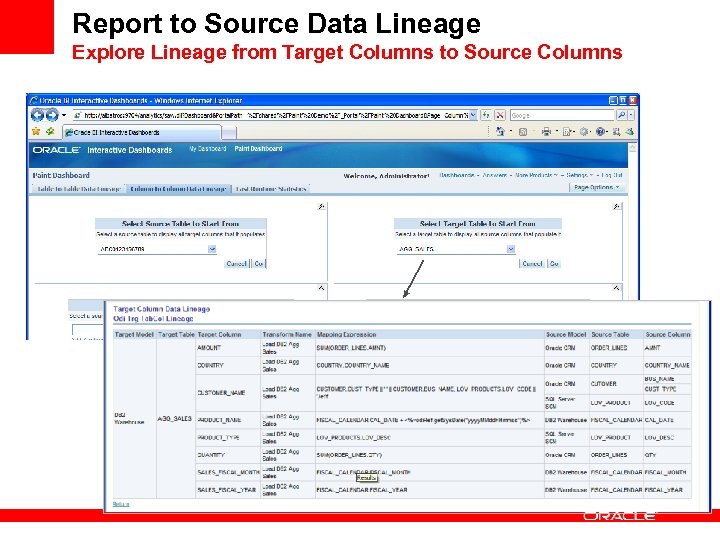The image size is (720, 540).
Task: Click Go in the Select Source Table prompt
Action: pos(259,264)
